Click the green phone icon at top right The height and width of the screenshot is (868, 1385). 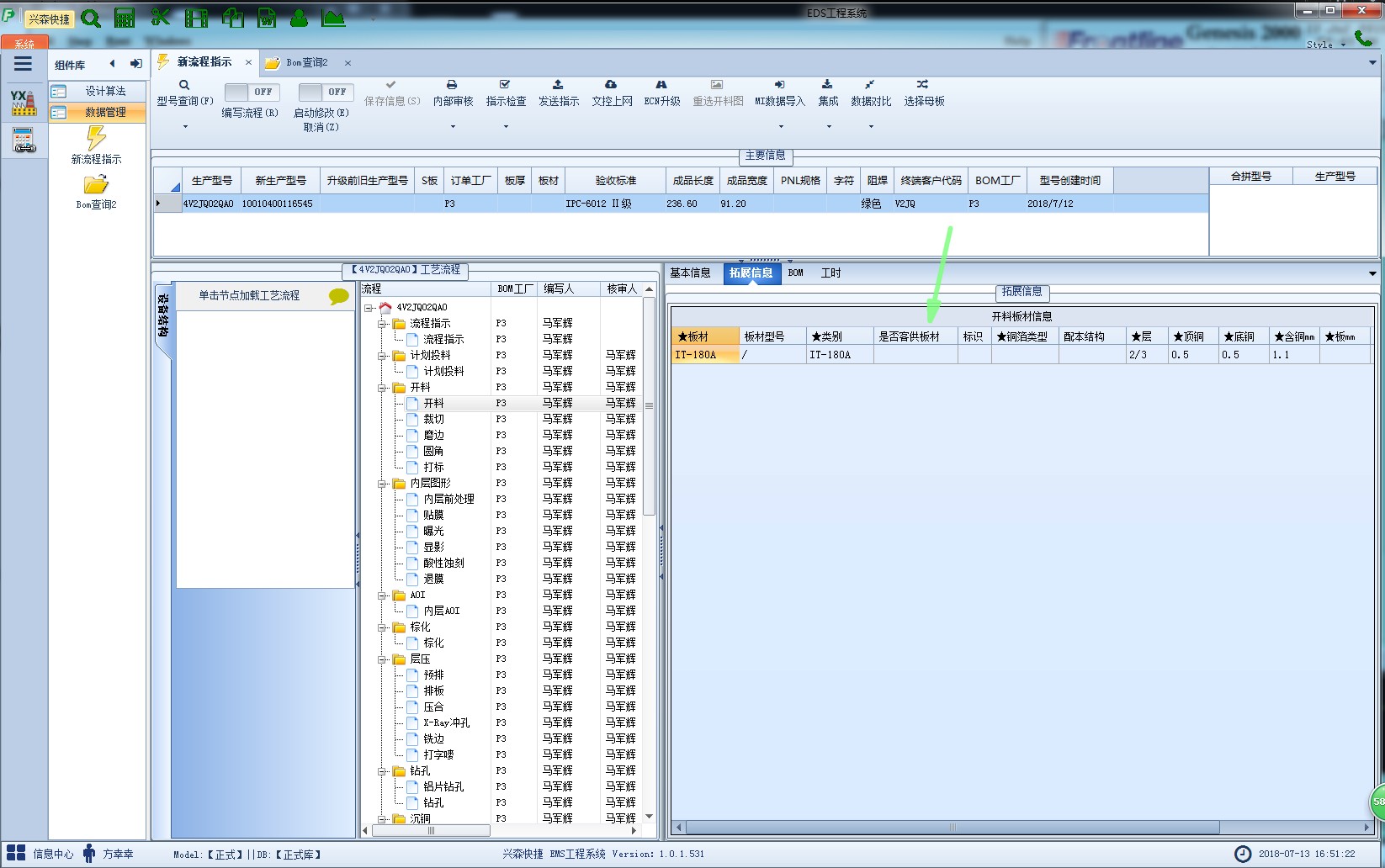pos(1364,38)
